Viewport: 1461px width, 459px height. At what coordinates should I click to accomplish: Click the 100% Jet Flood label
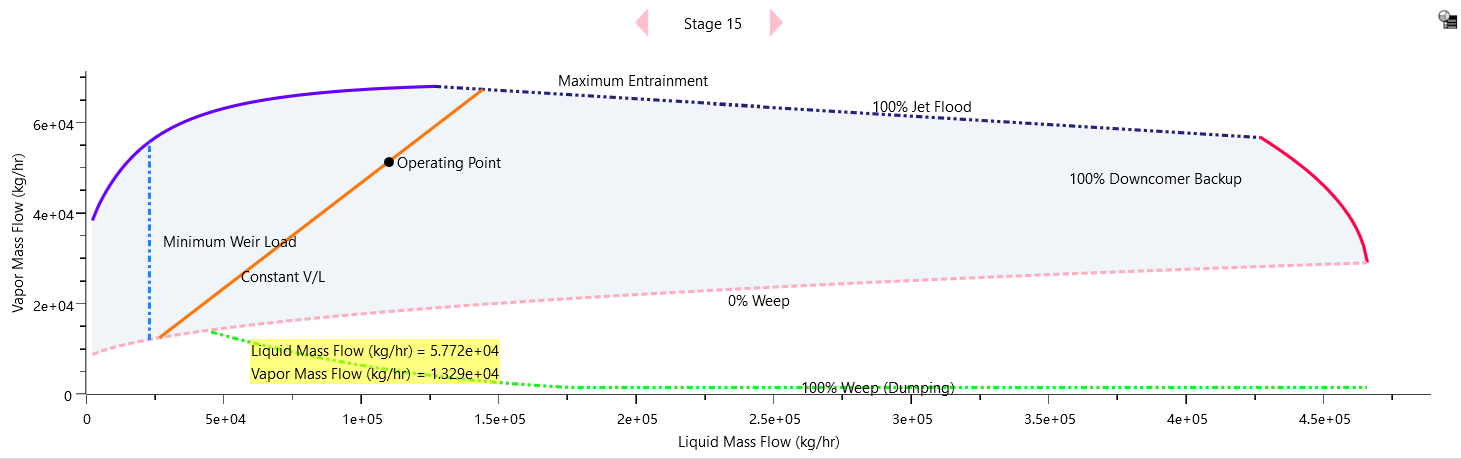[x=921, y=107]
